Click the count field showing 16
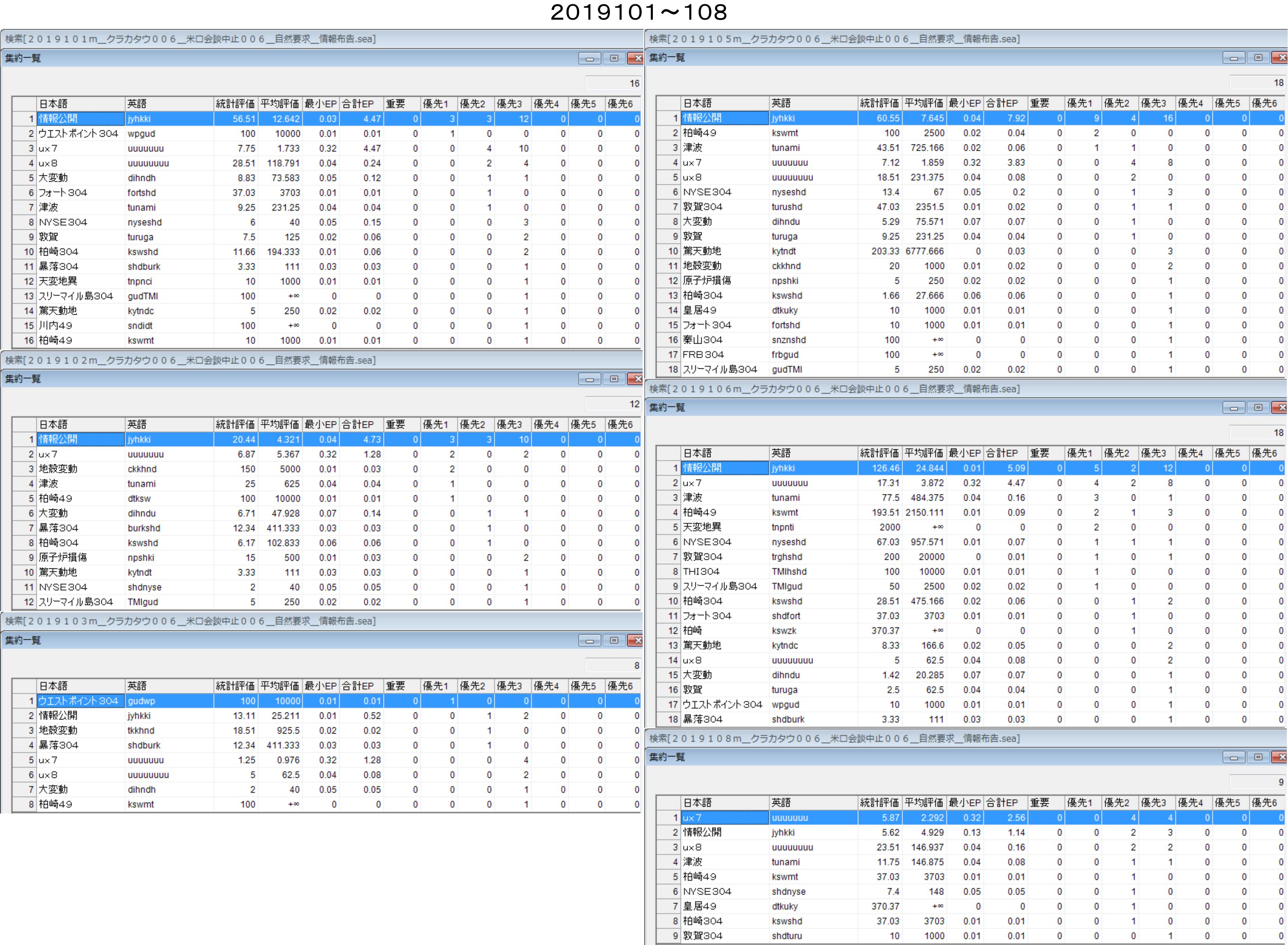1288x945 pixels. [613, 83]
